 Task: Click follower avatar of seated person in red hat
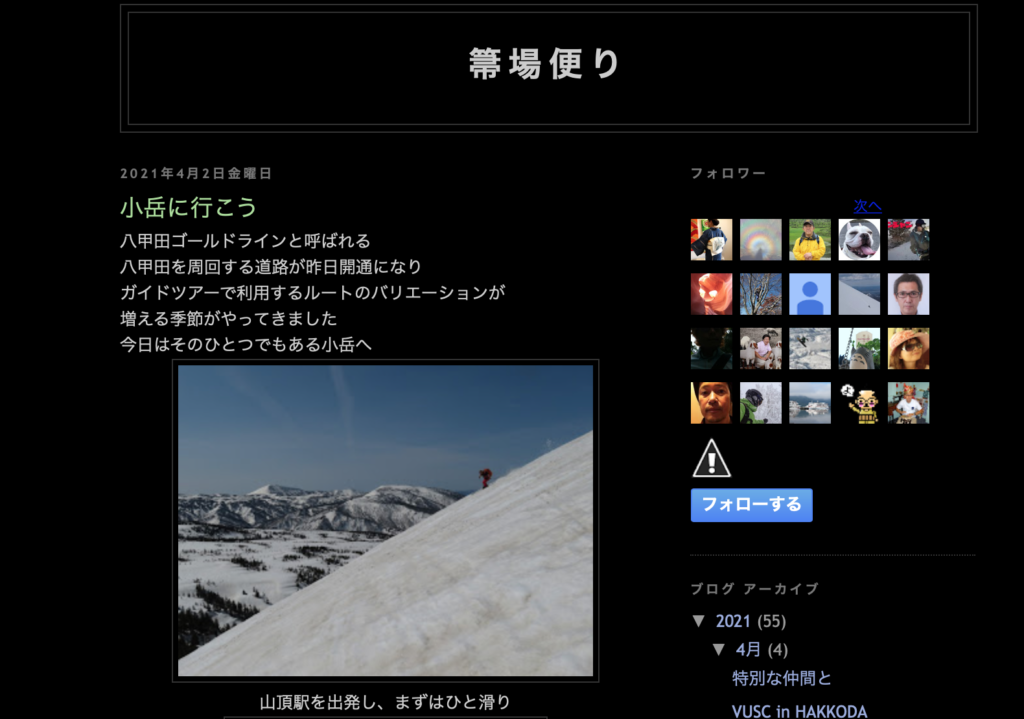point(908,403)
